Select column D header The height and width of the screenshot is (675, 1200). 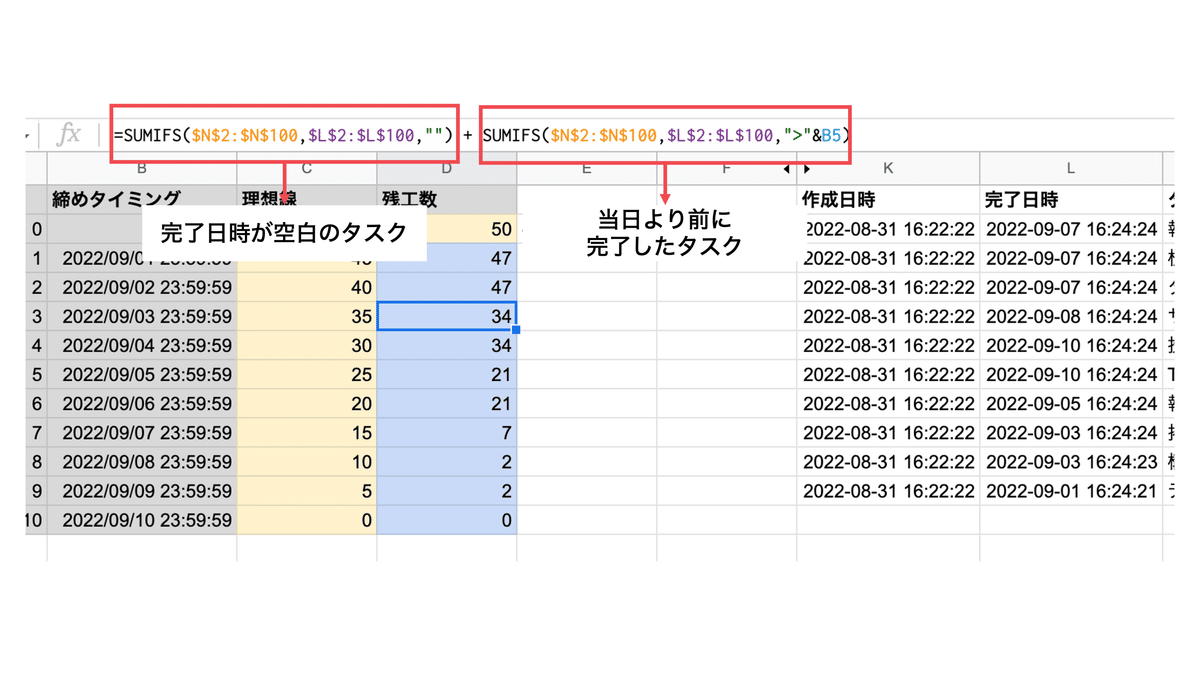coord(446,169)
